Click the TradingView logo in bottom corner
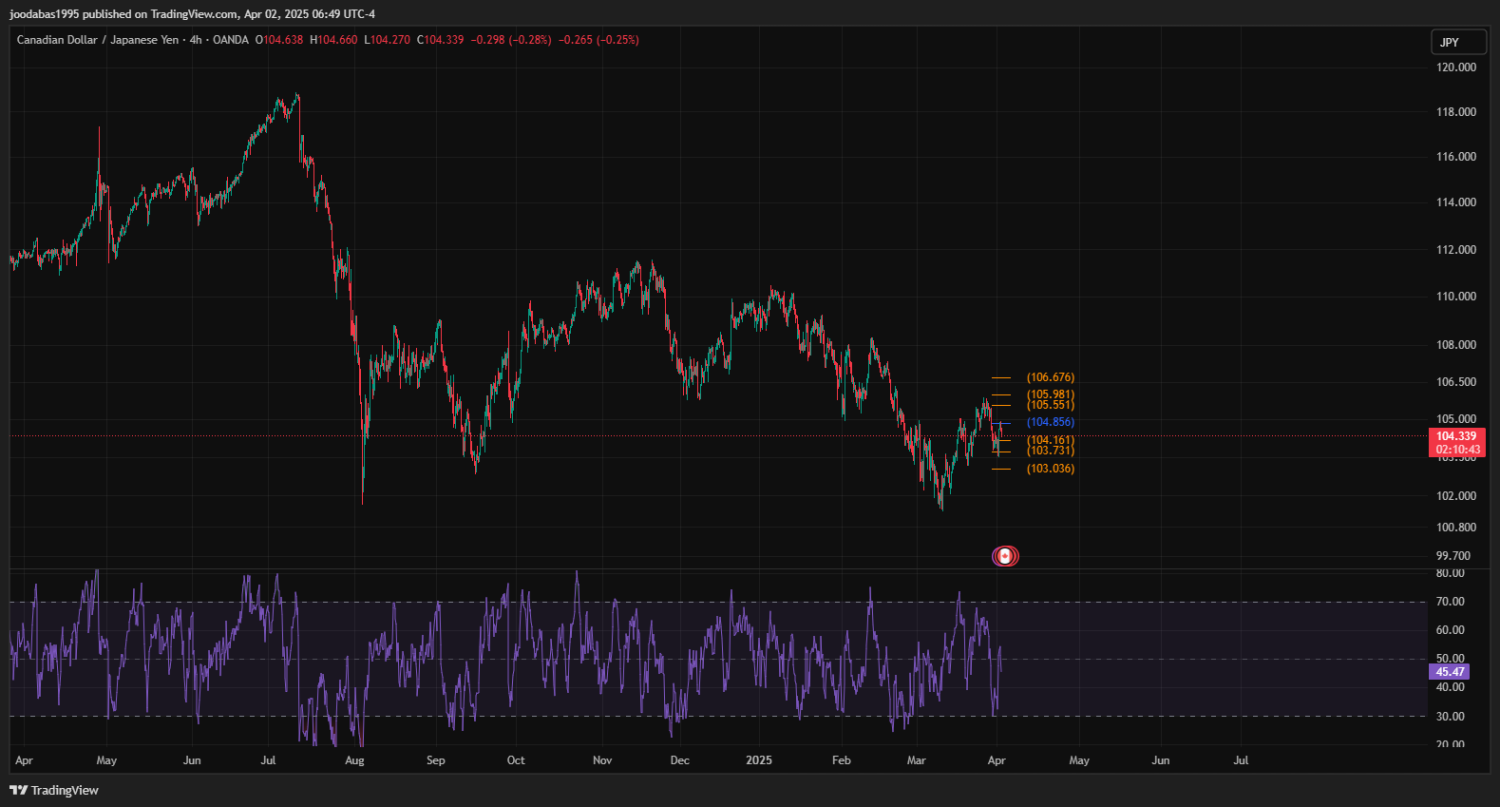The image size is (1500, 807). (x=55, y=790)
